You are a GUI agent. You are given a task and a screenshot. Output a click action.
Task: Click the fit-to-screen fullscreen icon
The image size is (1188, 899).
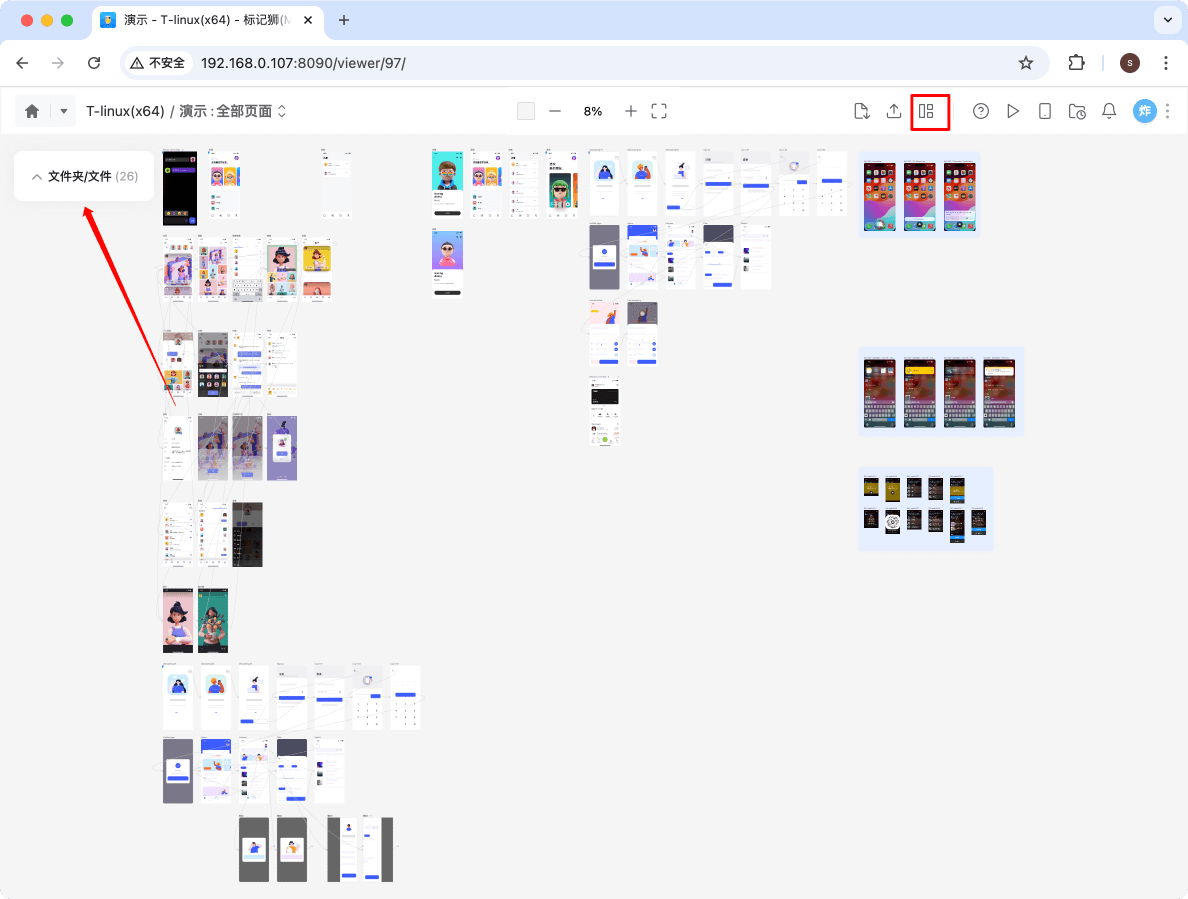(x=659, y=111)
